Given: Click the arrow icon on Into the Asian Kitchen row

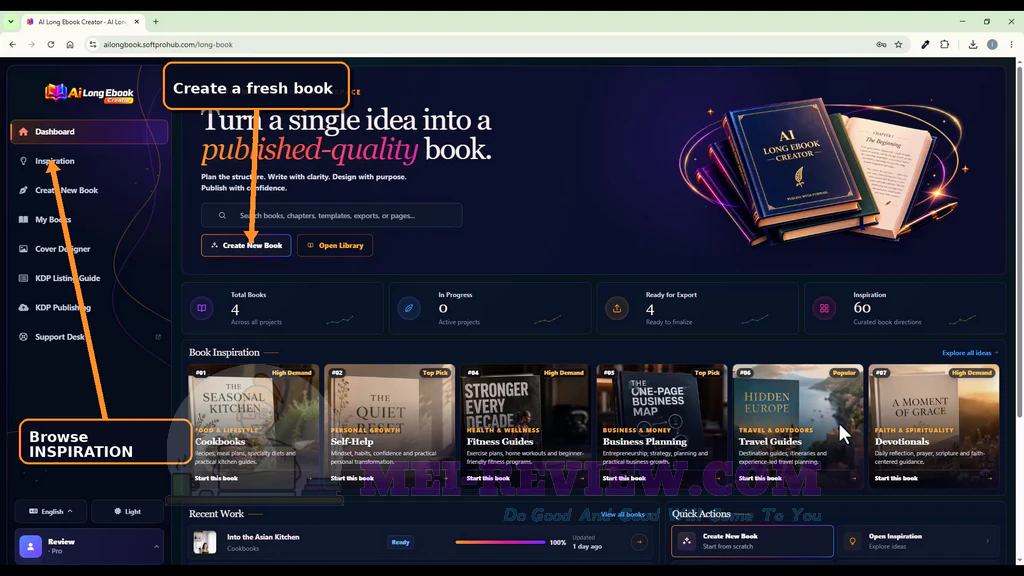Looking at the screenshot, I should point(639,542).
